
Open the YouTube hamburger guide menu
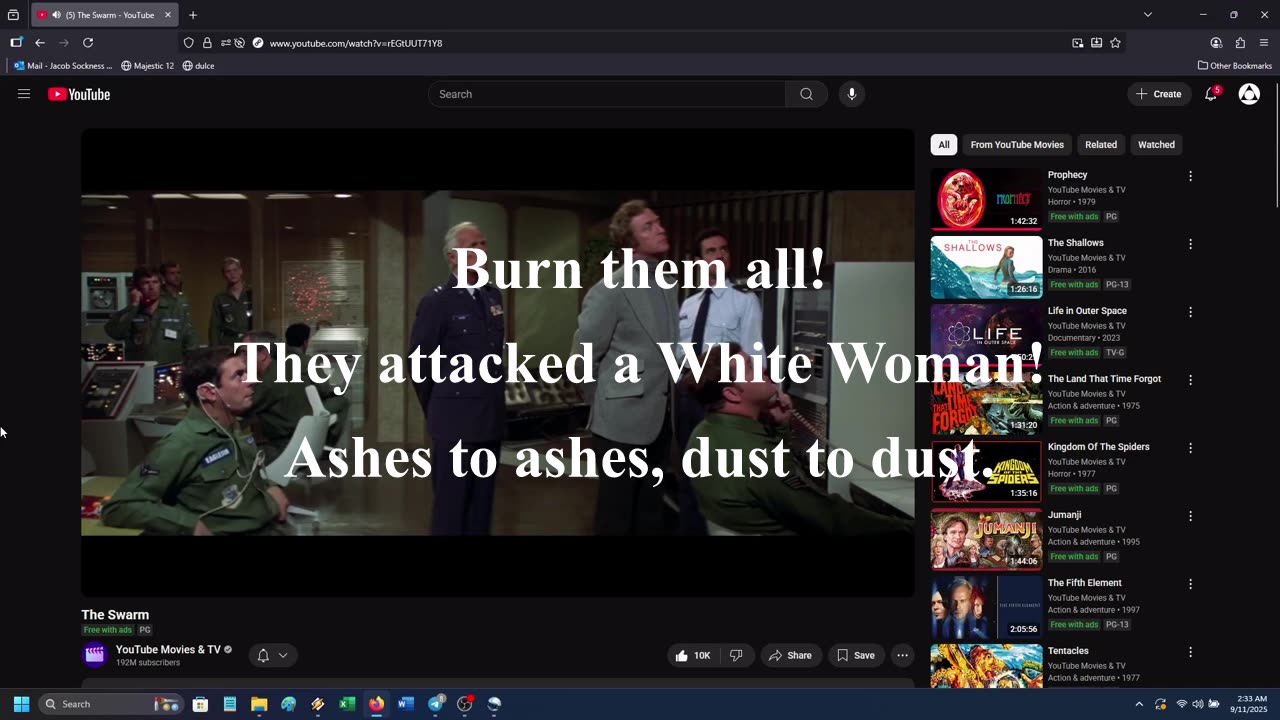coord(24,94)
